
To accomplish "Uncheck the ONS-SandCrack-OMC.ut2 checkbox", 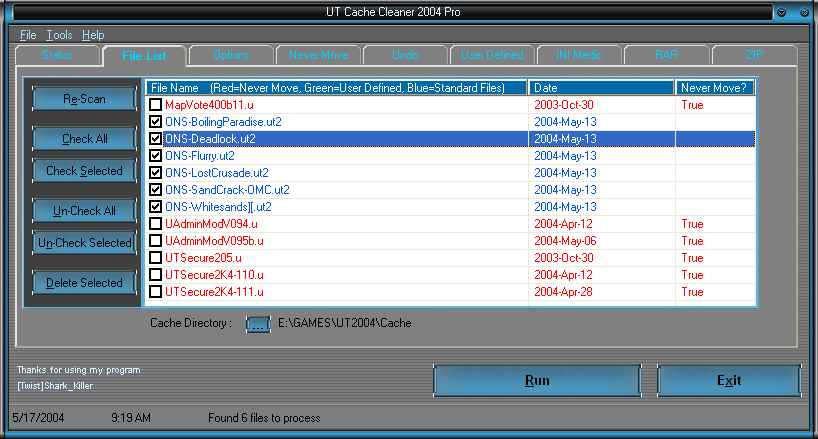I will point(155,189).
